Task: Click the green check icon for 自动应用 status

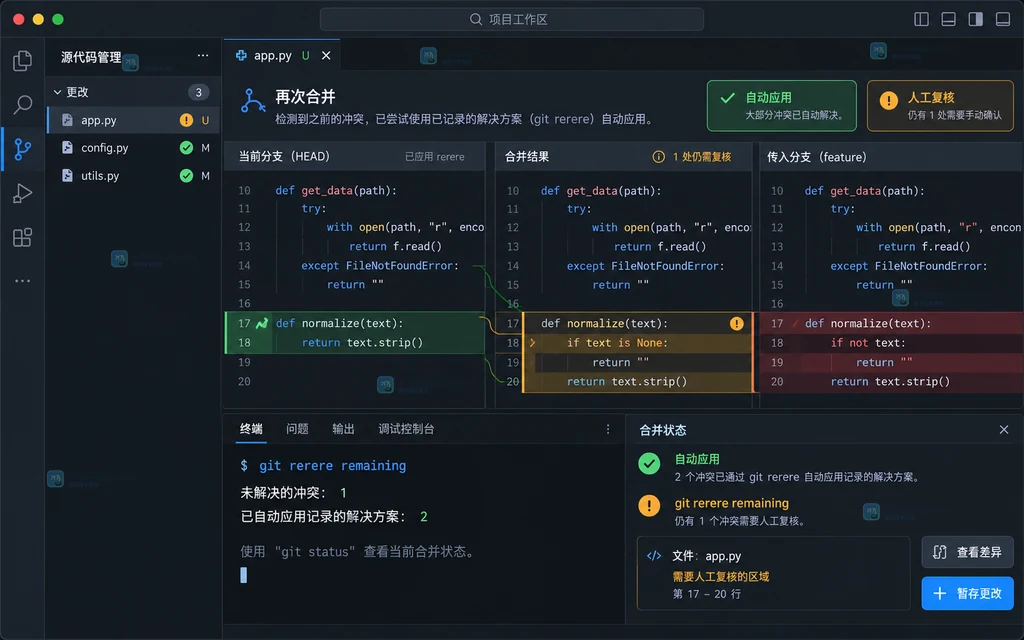Action: tap(649, 463)
